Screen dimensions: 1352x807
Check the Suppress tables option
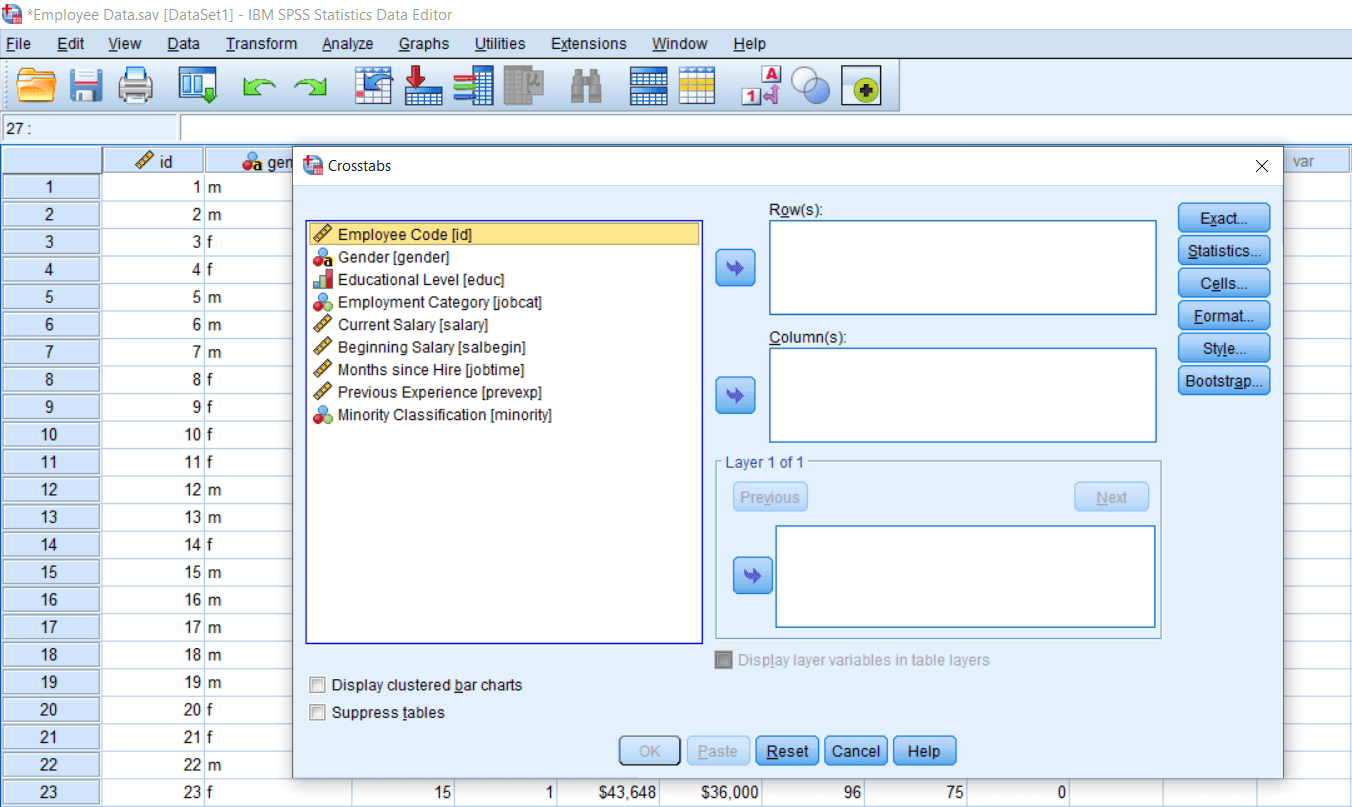pyautogui.click(x=317, y=713)
